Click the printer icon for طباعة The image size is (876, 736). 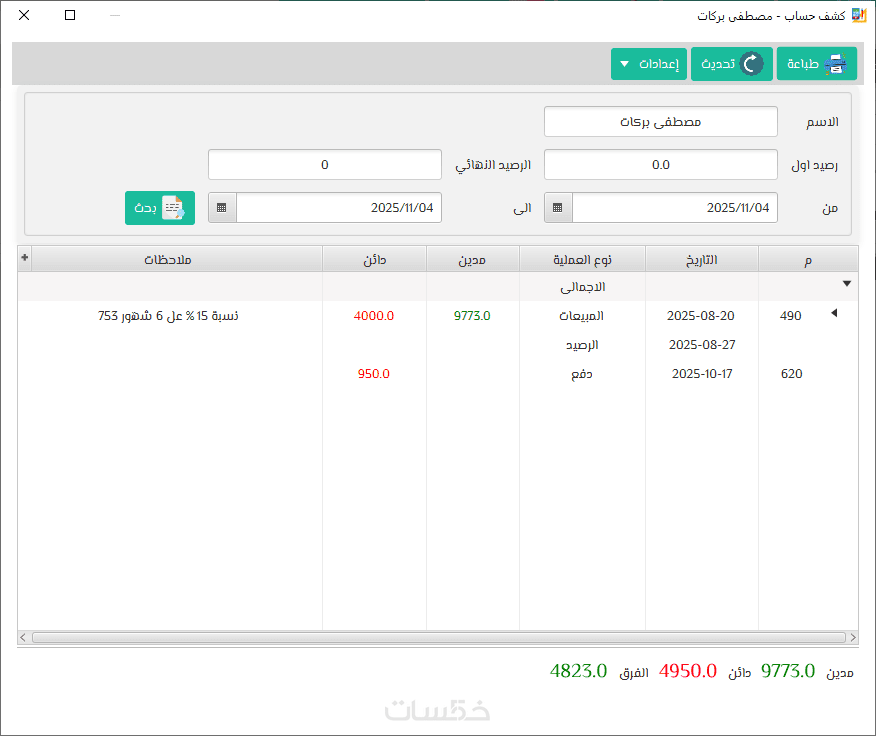click(835, 64)
